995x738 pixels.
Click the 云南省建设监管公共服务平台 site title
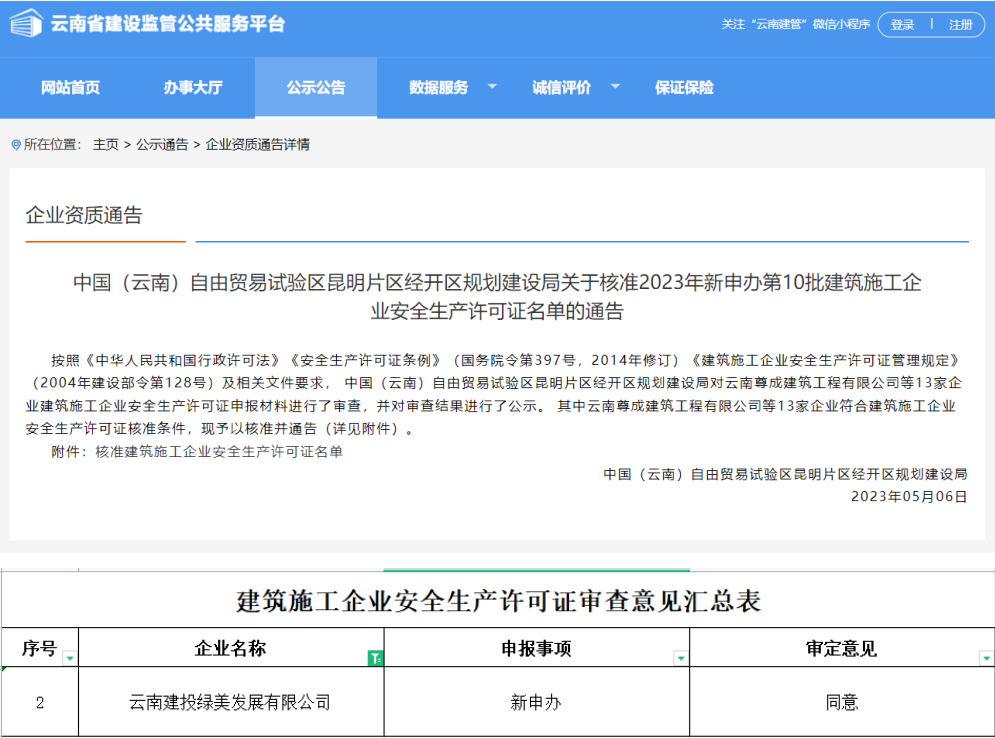(168, 24)
